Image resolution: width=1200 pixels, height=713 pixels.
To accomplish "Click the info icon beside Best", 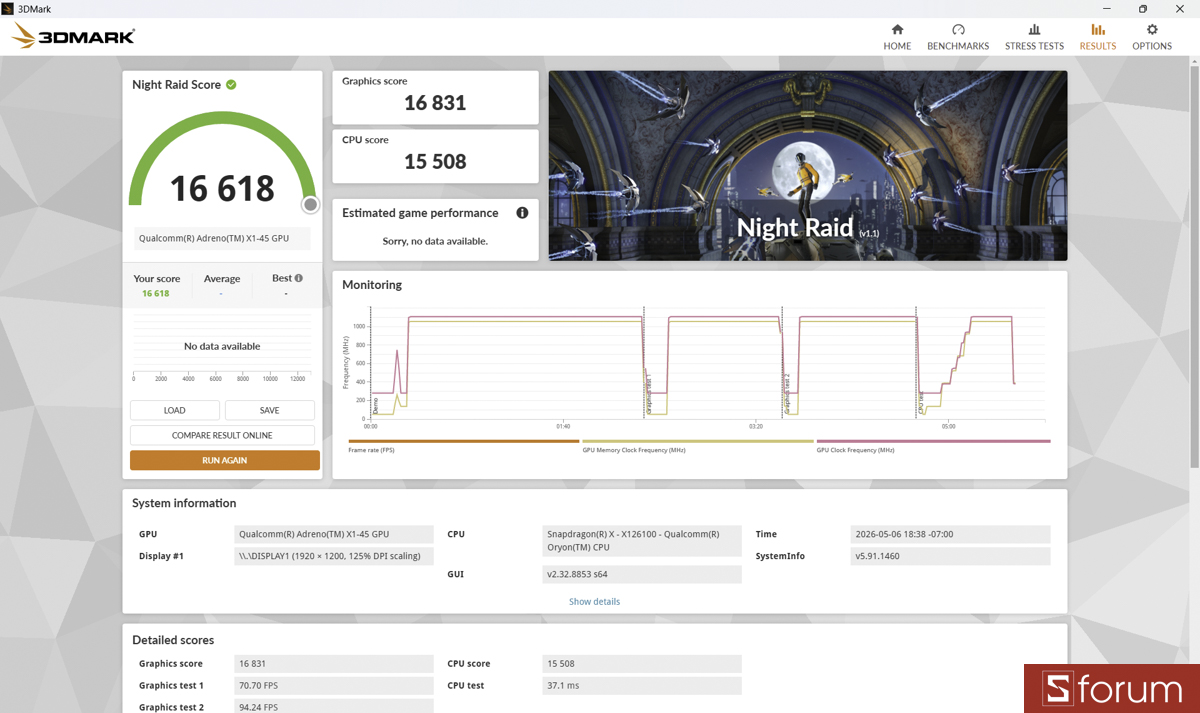I will click(x=298, y=278).
